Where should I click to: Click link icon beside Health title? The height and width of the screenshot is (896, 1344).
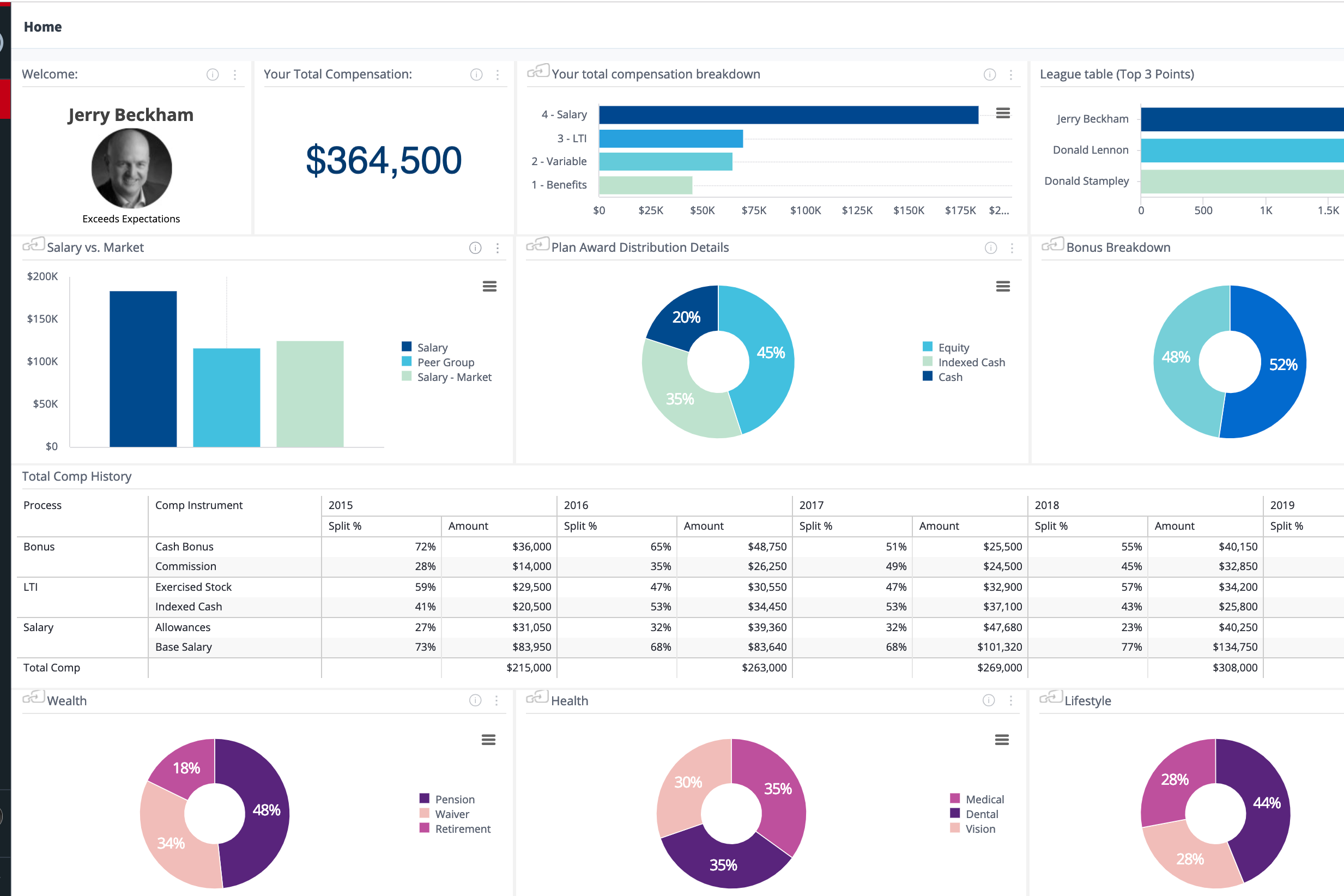point(537,698)
